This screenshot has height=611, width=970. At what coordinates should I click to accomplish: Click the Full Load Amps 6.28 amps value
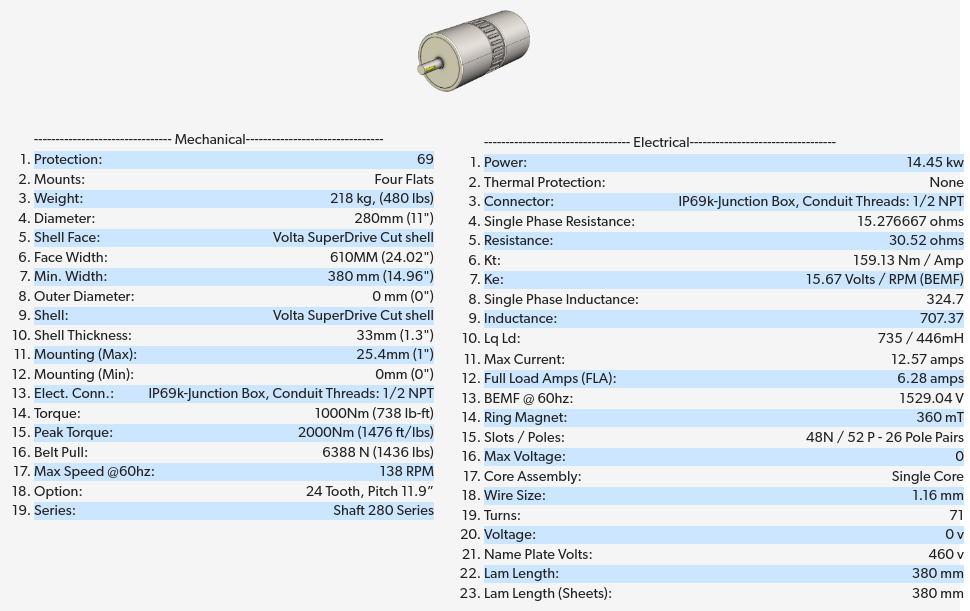tap(930, 379)
